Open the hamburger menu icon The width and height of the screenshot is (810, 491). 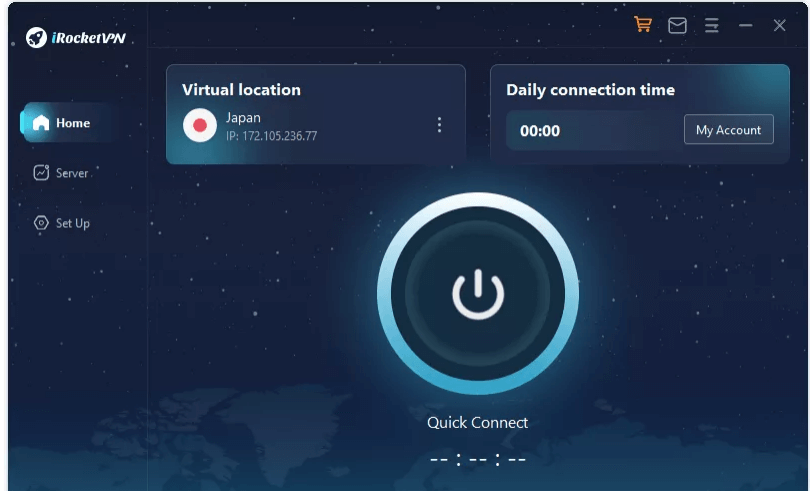click(712, 25)
